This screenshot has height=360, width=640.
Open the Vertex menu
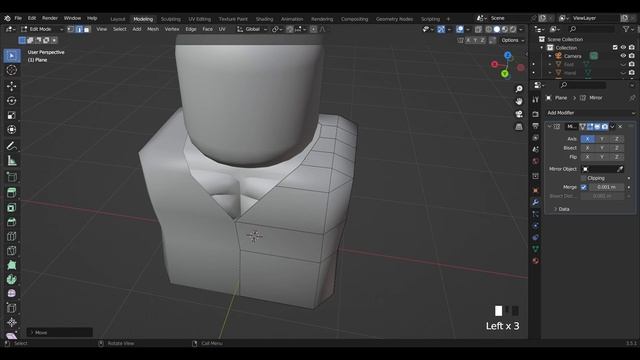[172, 29]
